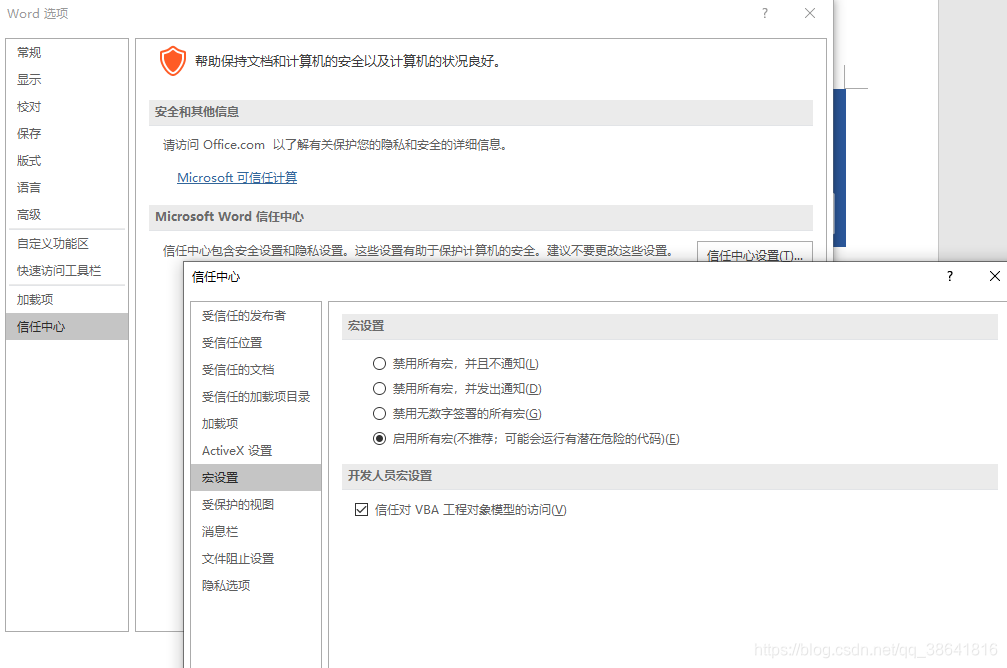
Task: Follow the Microsoft 可信任计算 link
Action: (237, 178)
